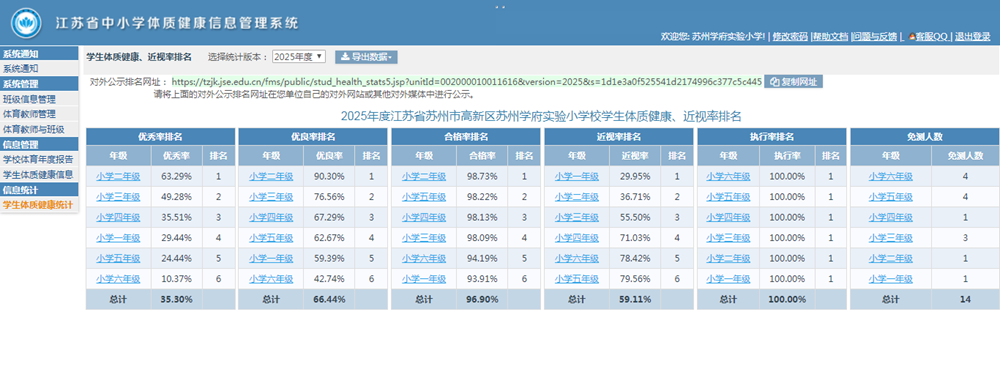Open 小学六年级 link in 免测人数 table
1000x386 pixels.
[x=890, y=176]
